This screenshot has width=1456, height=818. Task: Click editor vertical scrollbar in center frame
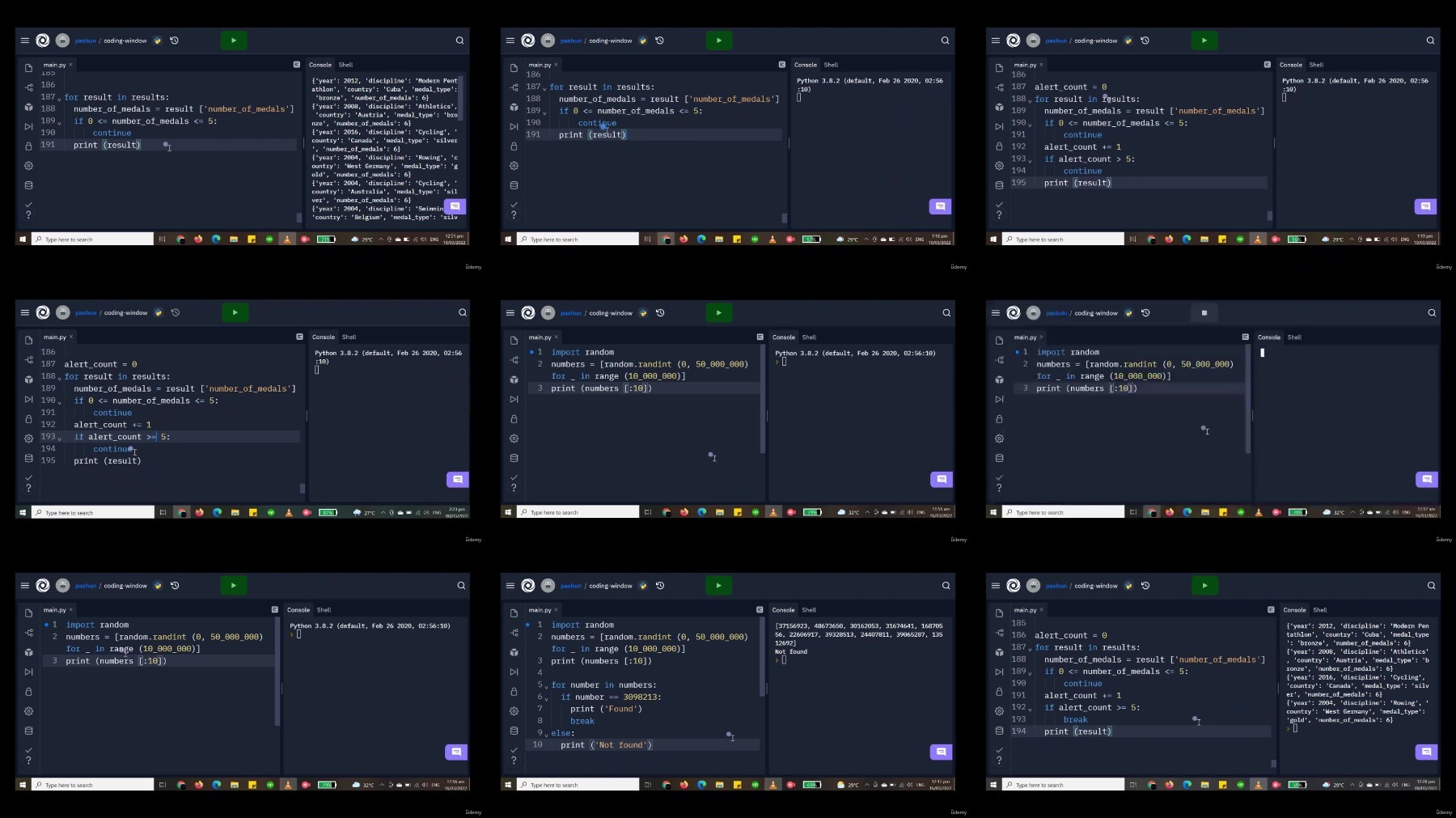pyautogui.click(x=763, y=401)
